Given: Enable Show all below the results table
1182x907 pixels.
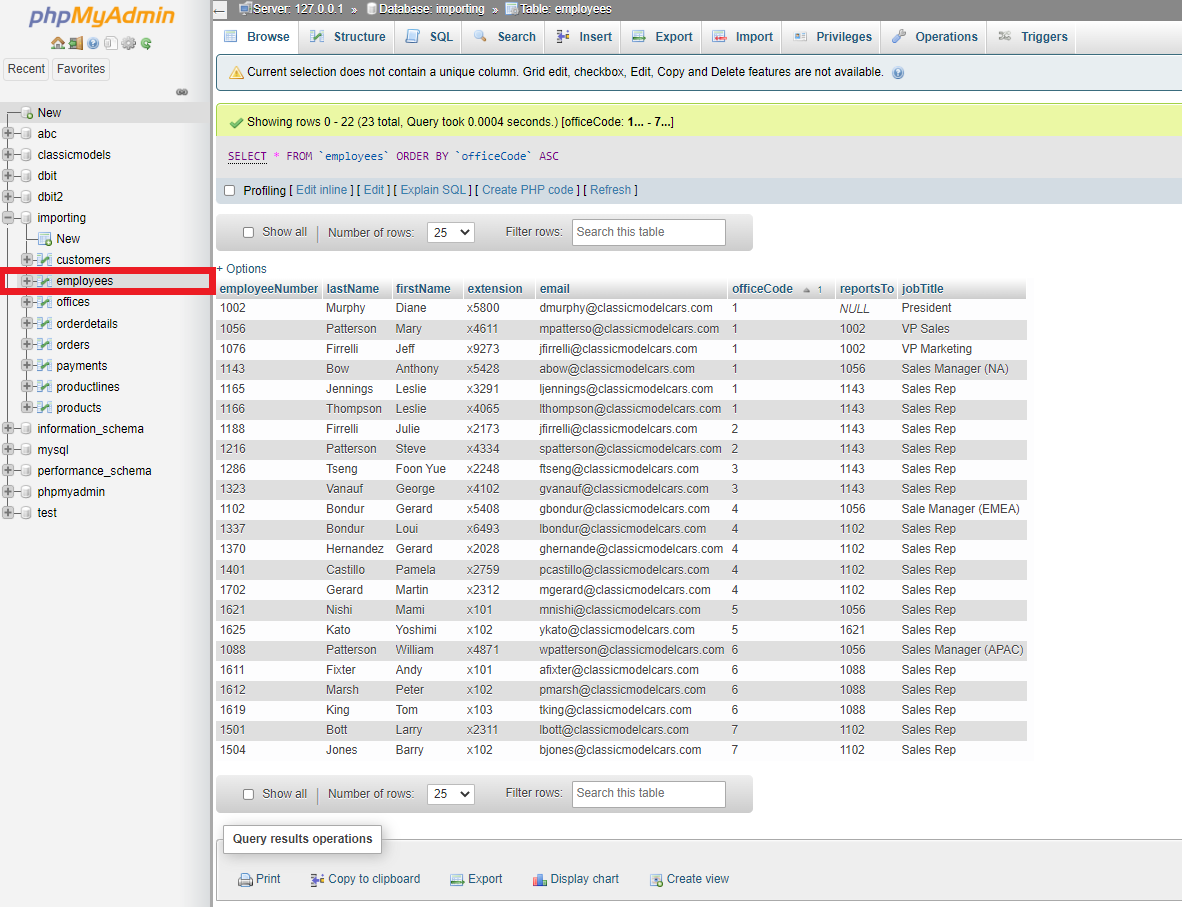Looking at the screenshot, I should pos(248,793).
